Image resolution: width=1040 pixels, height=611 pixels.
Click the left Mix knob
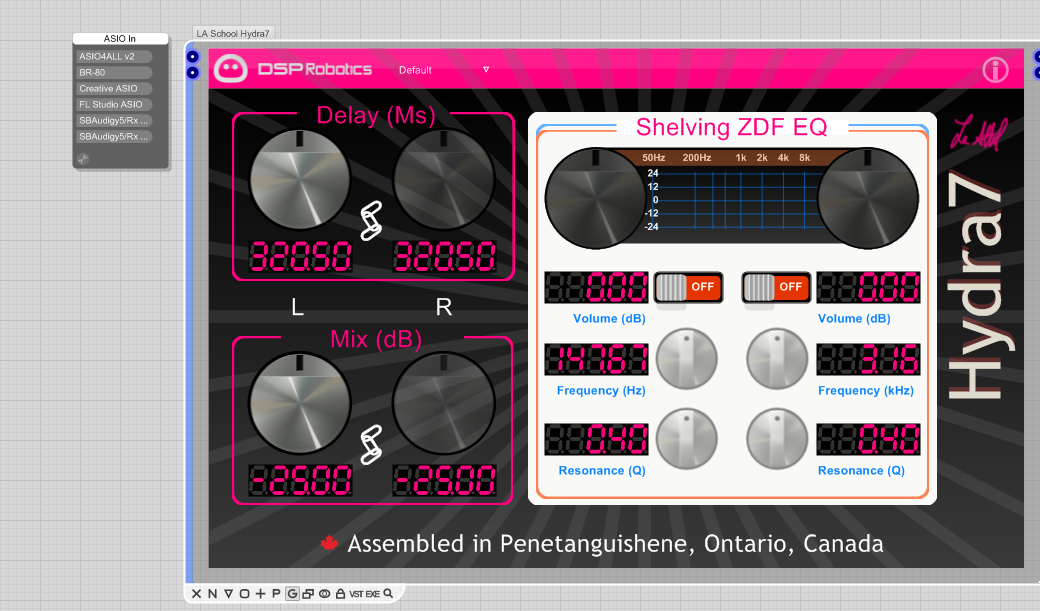[300, 403]
